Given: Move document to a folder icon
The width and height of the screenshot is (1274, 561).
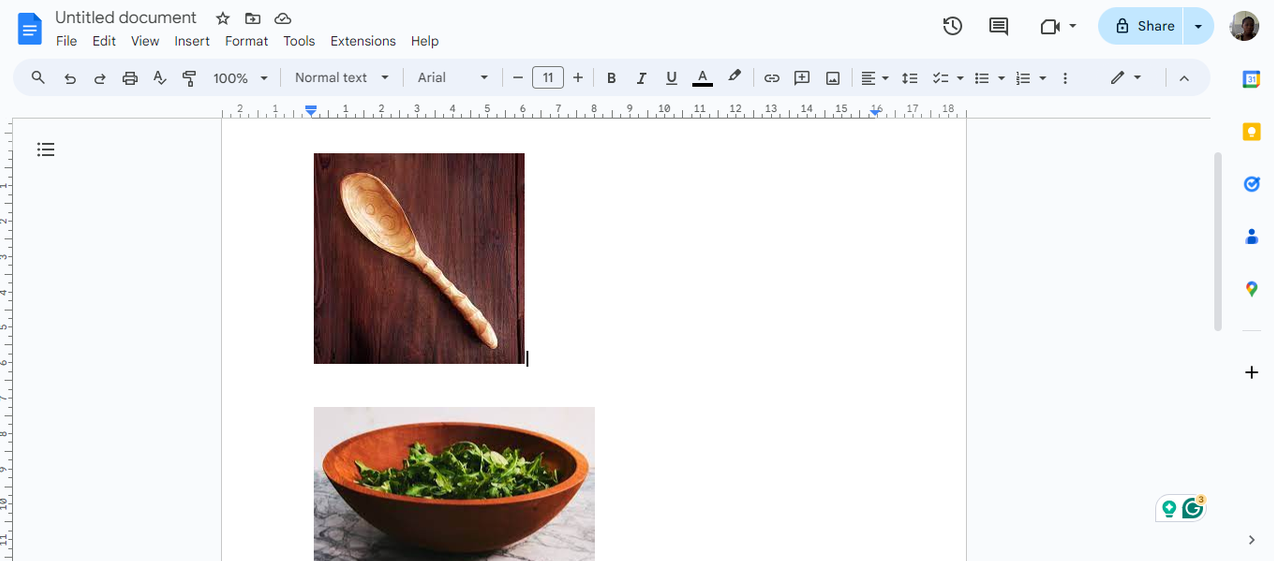Looking at the screenshot, I should pyautogui.click(x=253, y=18).
